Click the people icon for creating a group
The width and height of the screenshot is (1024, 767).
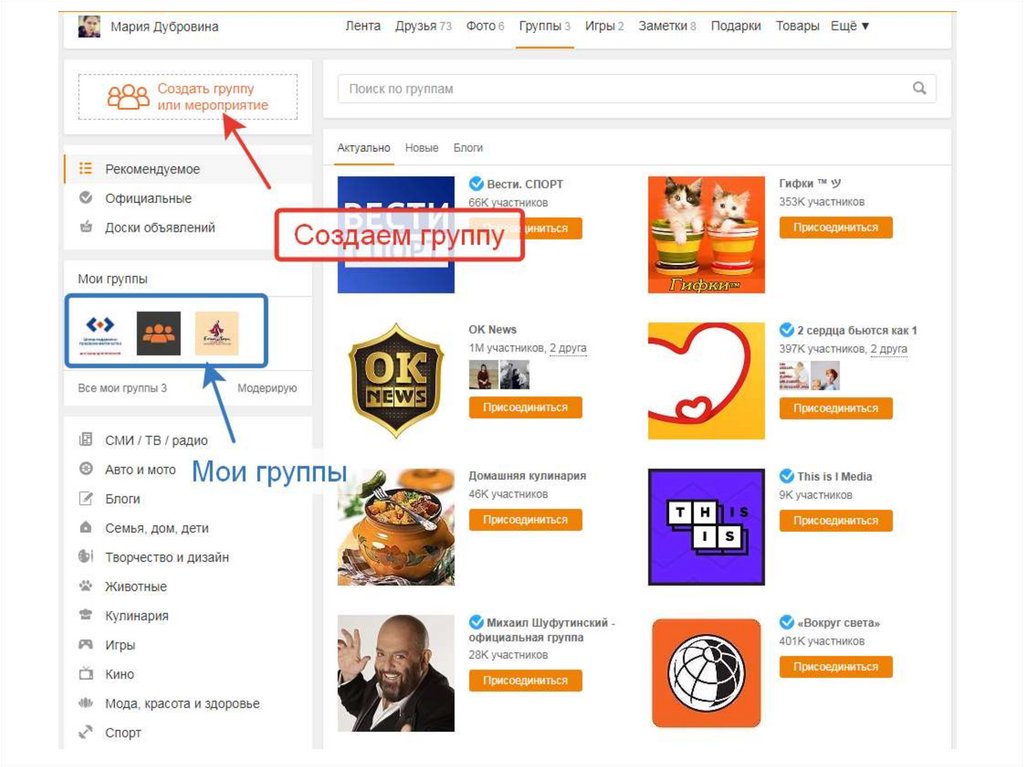[128, 97]
